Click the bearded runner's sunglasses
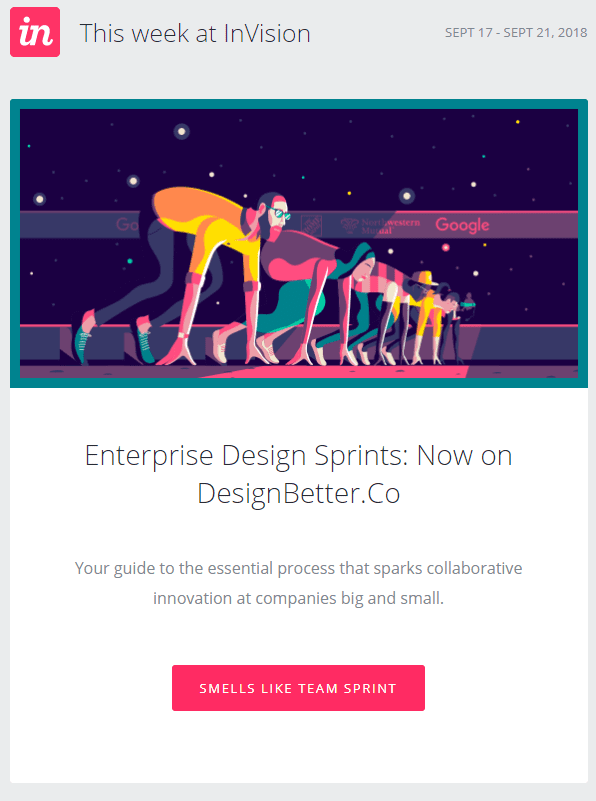 (x=278, y=212)
